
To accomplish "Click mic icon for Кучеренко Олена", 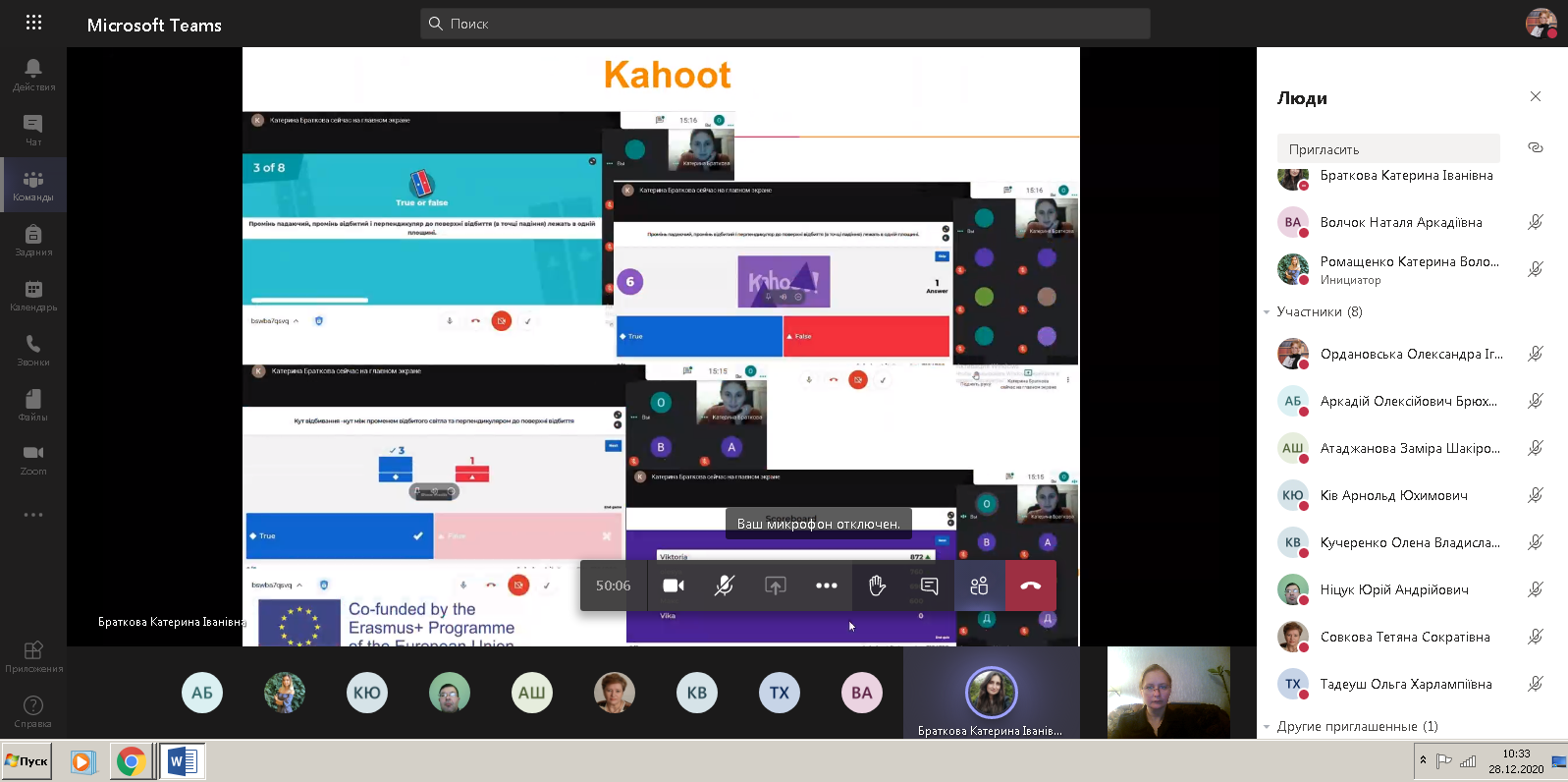I will [1536, 542].
